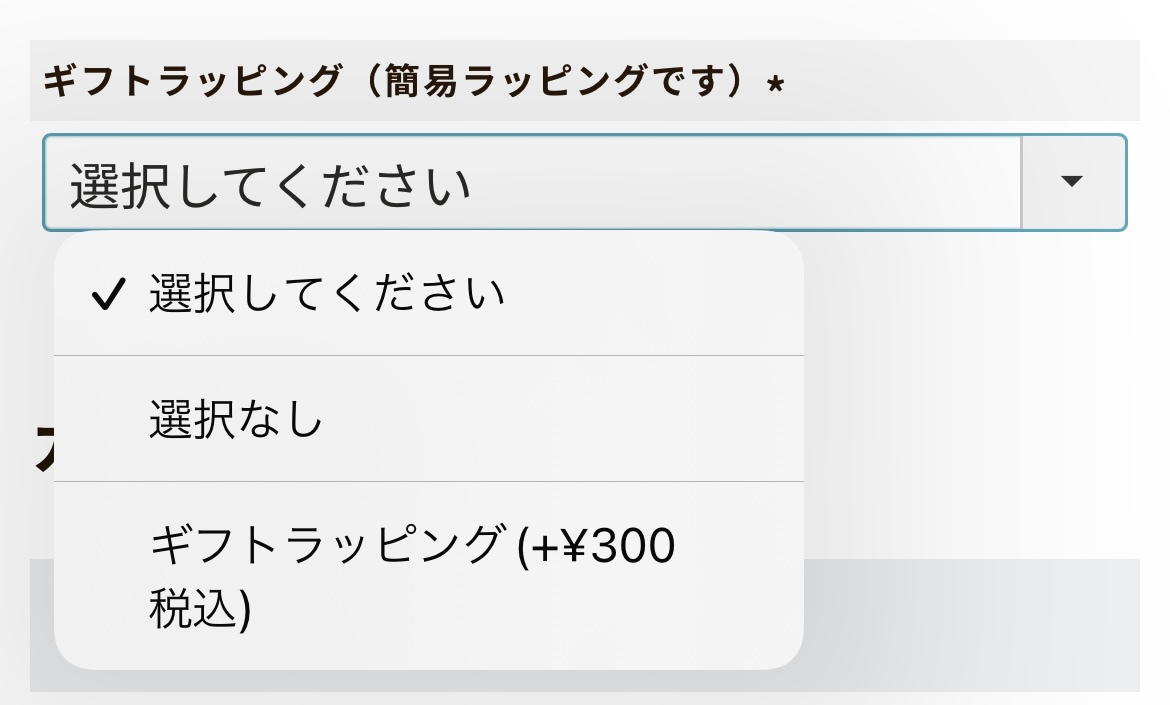Open the 選択してください combo box field
This screenshot has width=1170, height=705.
point(530,183)
